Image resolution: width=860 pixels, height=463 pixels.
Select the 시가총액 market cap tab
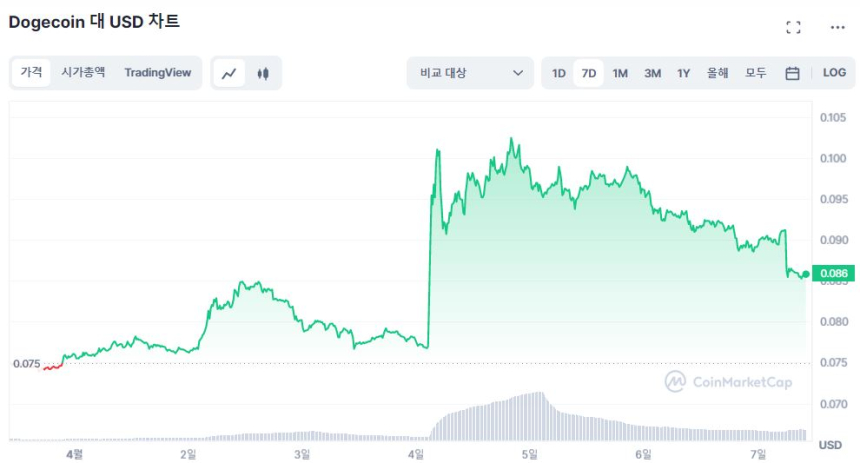coord(83,72)
